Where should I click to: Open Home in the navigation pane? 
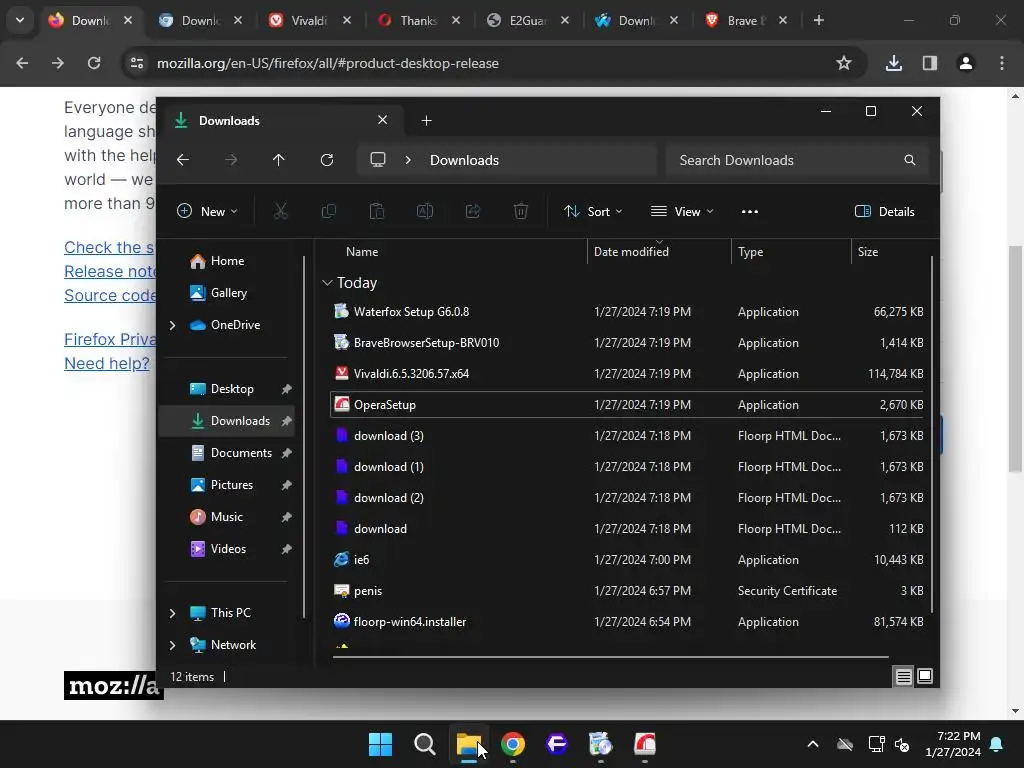(x=227, y=261)
